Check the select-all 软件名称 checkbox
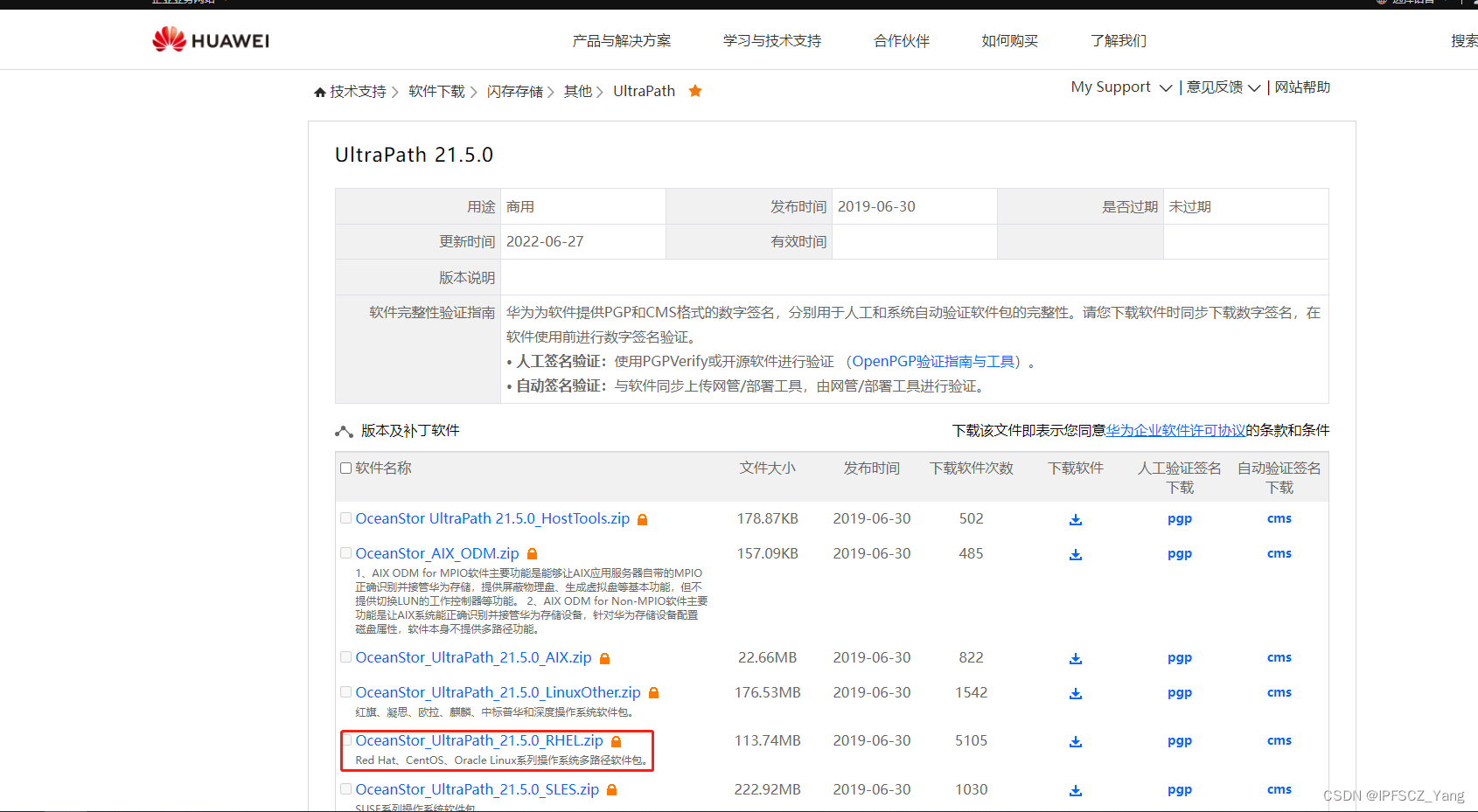1478x812 pixels. point(346,468)
